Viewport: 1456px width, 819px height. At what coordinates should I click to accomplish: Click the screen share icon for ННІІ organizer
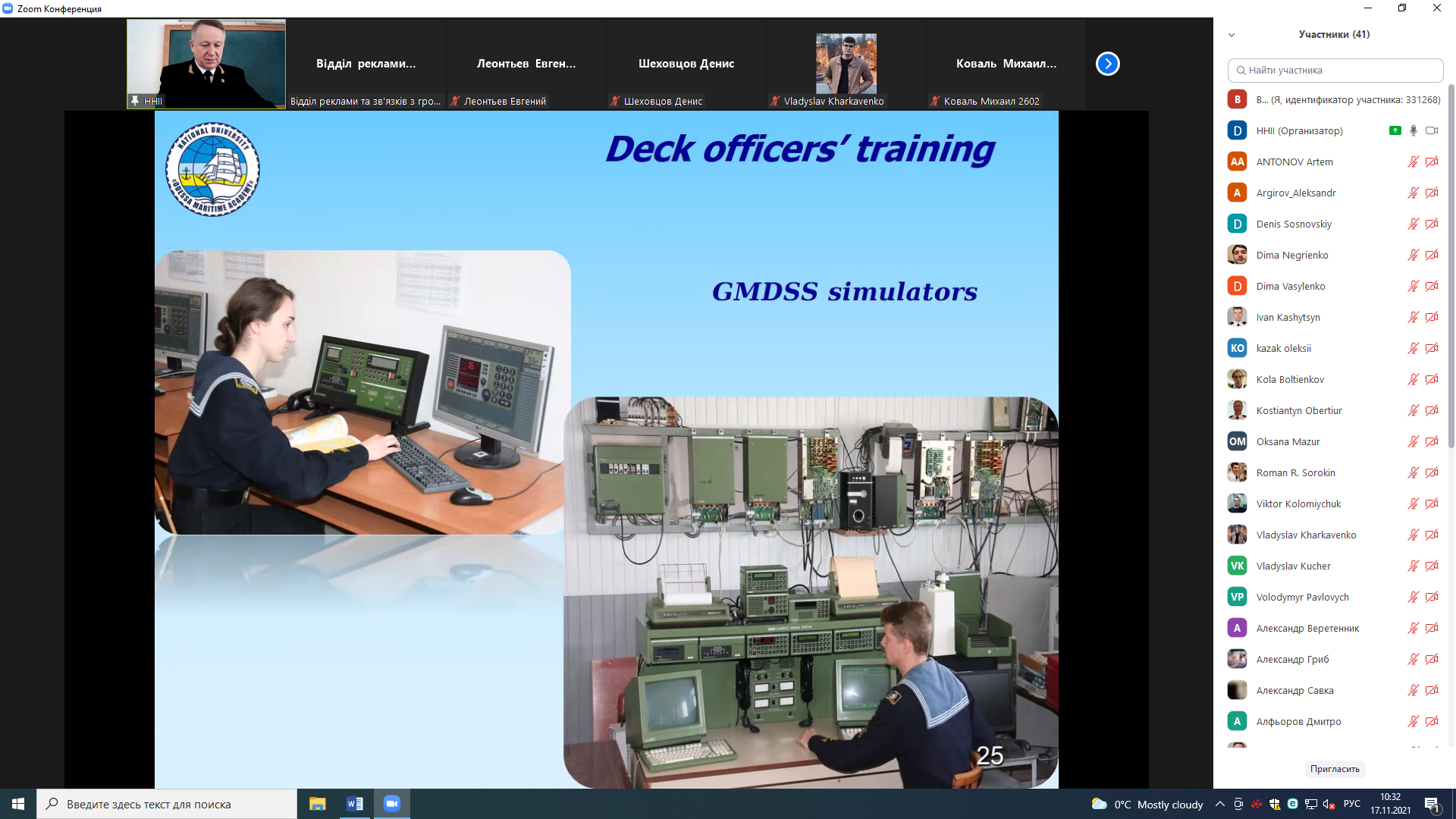1395,130
